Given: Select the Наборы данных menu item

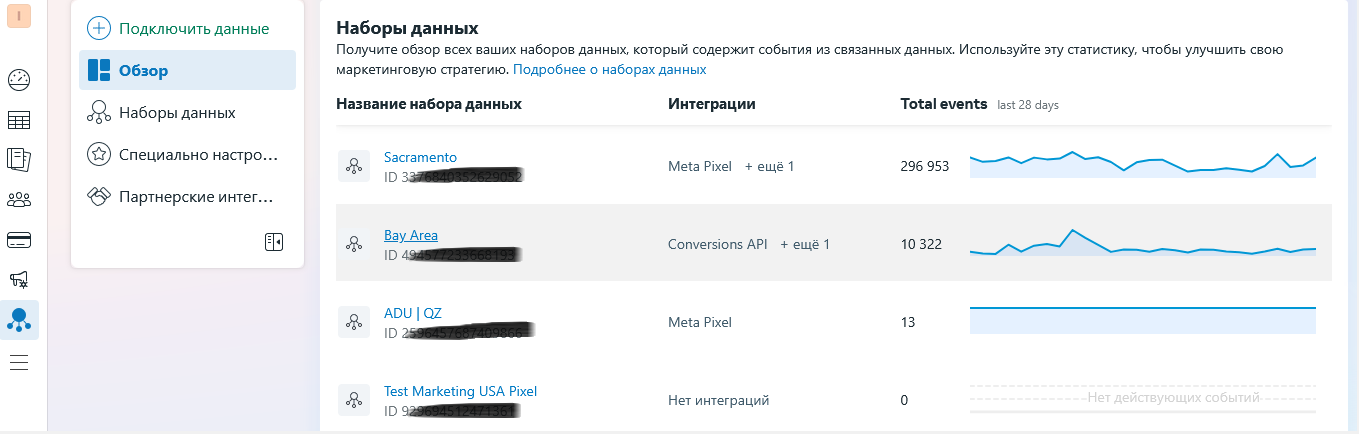Looking at the screenshot, I should point(187,112).
